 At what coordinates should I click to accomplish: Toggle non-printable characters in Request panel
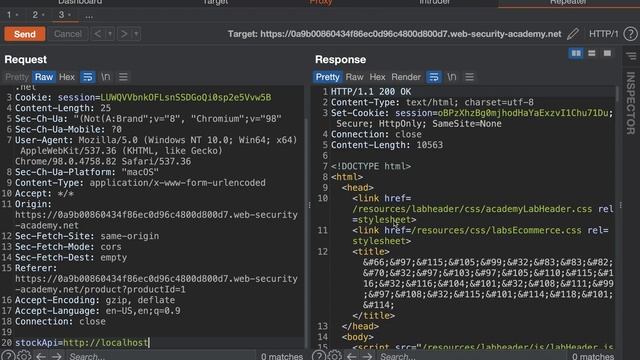coord(106,77)
